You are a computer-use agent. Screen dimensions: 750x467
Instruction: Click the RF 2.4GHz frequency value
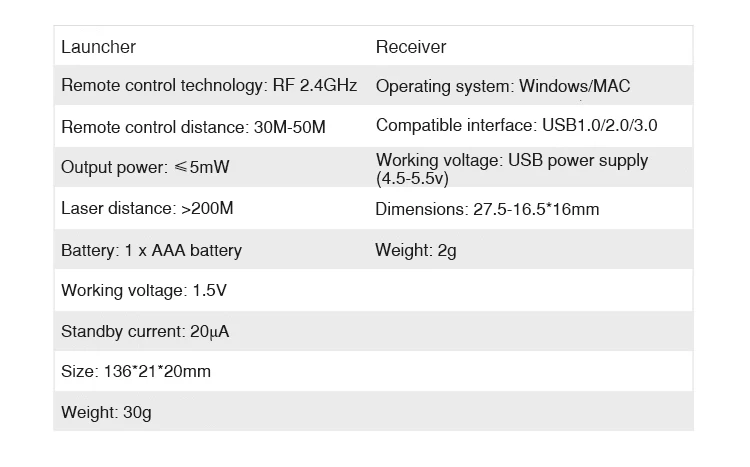click(315, 86)
